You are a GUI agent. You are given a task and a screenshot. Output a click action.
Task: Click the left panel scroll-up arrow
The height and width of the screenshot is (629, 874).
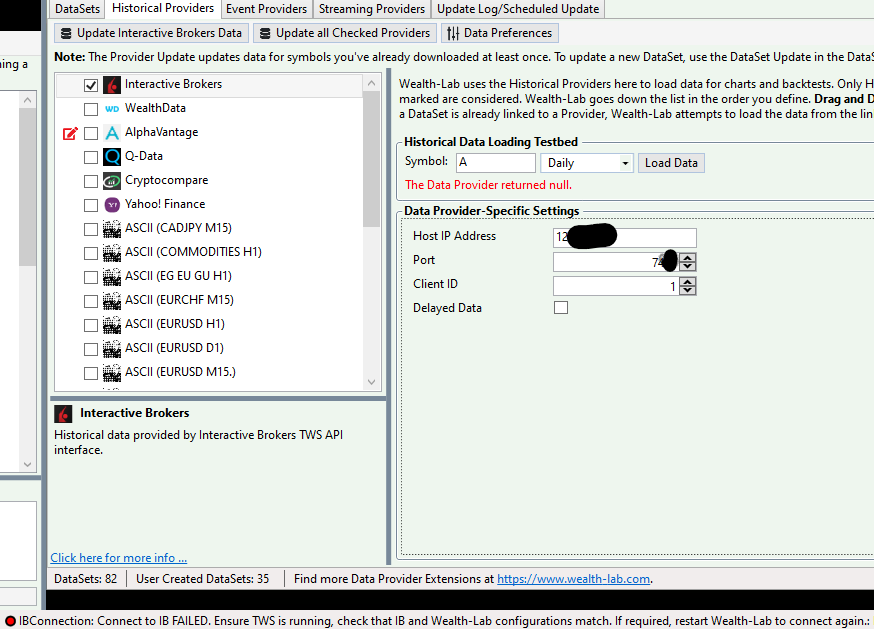27,100
